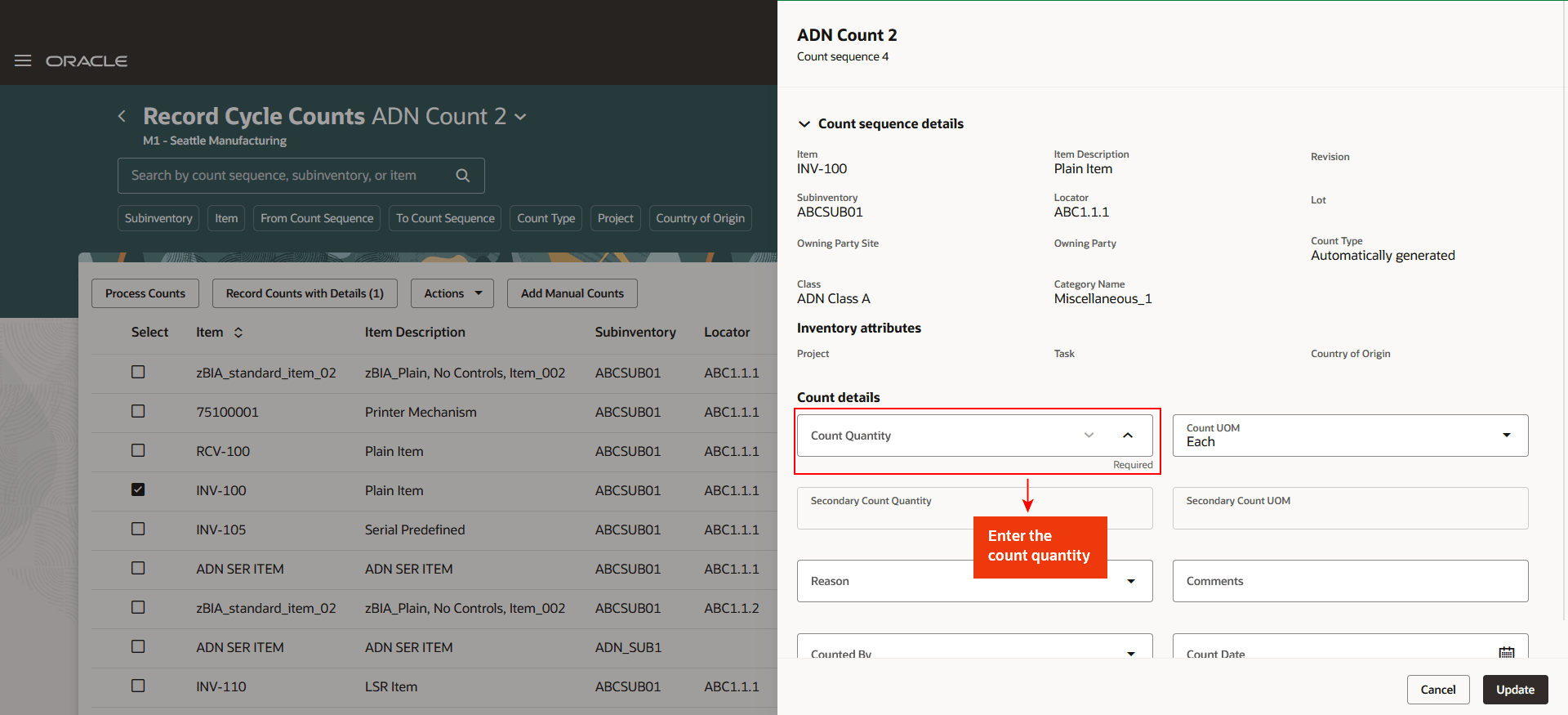Click the Comments text field
The width and height of the screenshot is (1568, 715).
click(1349, 581)
